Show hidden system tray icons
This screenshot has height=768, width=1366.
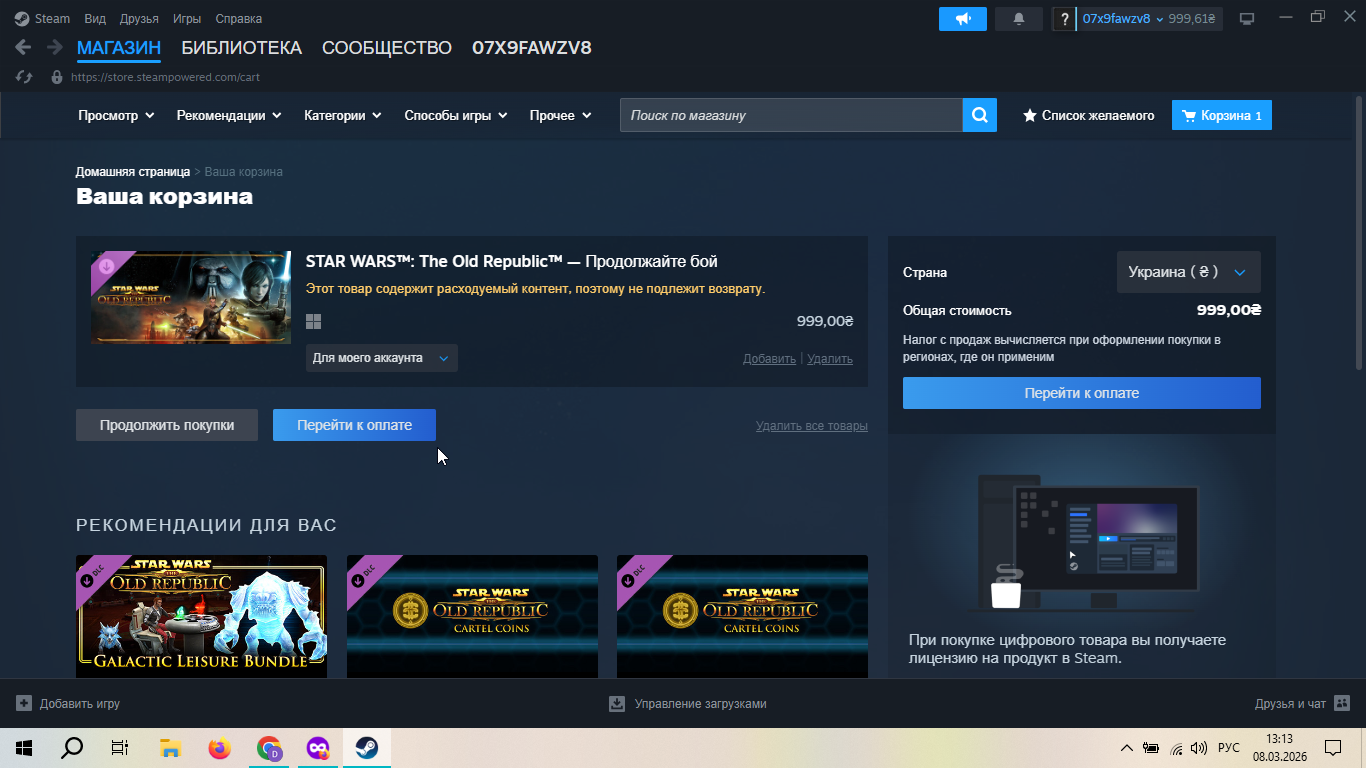coord(1127,748)
